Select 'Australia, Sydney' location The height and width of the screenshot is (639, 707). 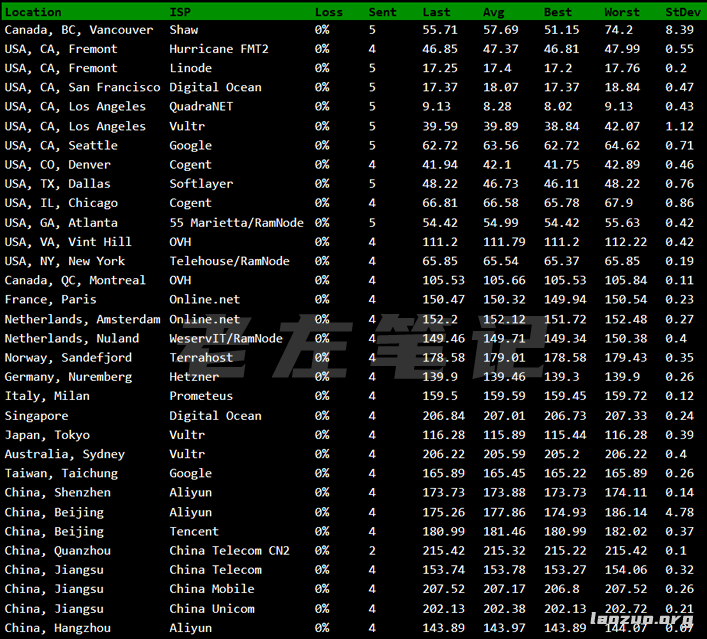[64, 455]
